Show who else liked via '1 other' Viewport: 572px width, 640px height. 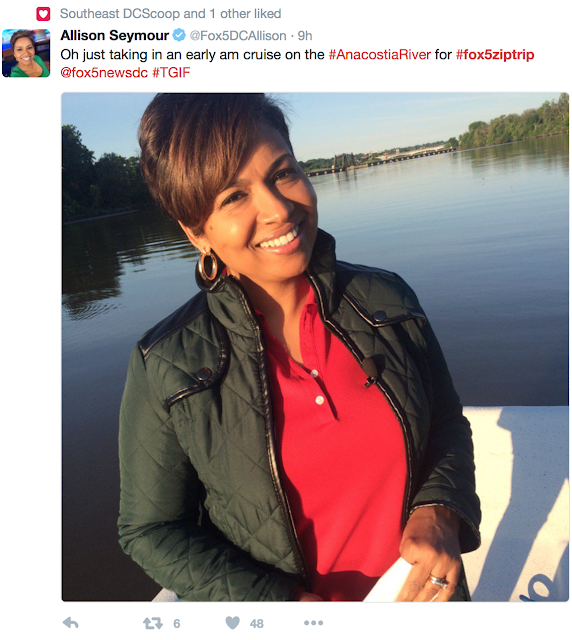coord(235,14)
